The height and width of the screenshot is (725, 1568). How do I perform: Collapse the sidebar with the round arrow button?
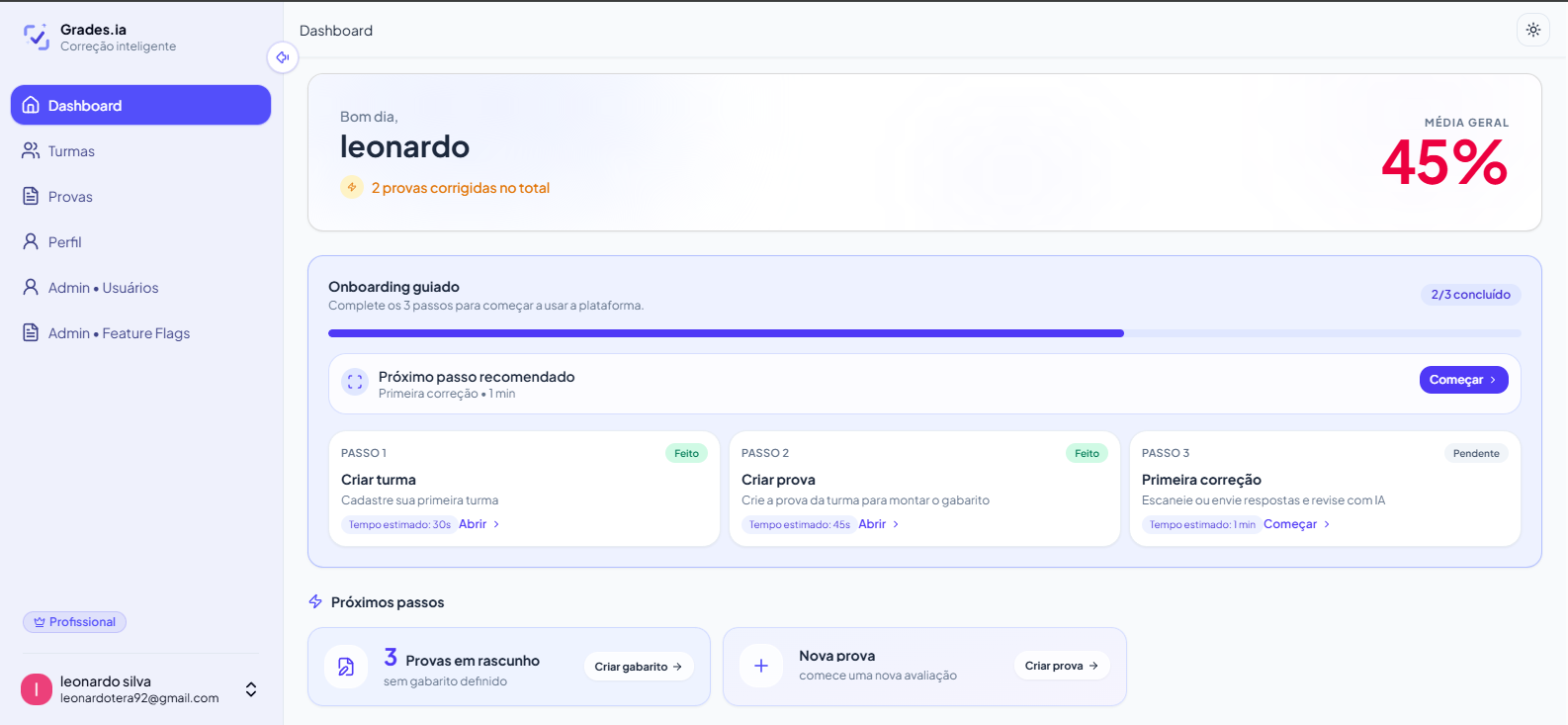pos(283,57)
